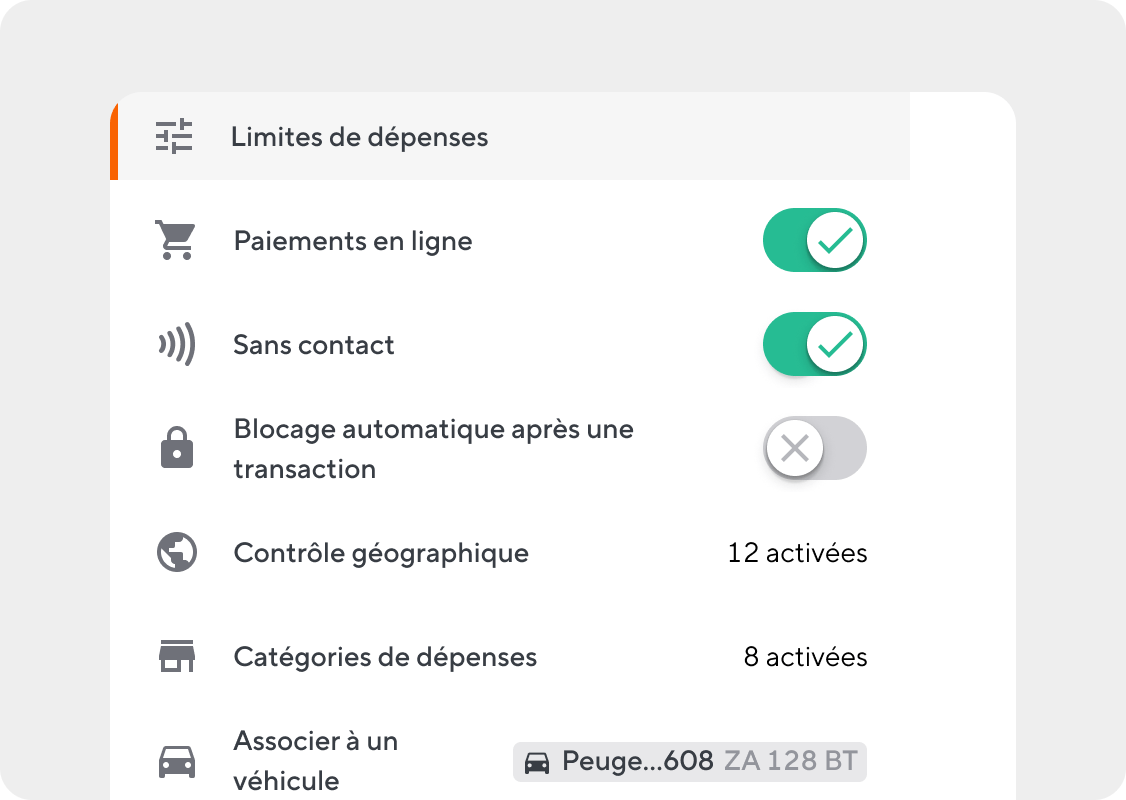The width and height of the screenshot is (1126, 800).
Task: Disable the Paiements en ligne toggle
Action: pos(814,240)
